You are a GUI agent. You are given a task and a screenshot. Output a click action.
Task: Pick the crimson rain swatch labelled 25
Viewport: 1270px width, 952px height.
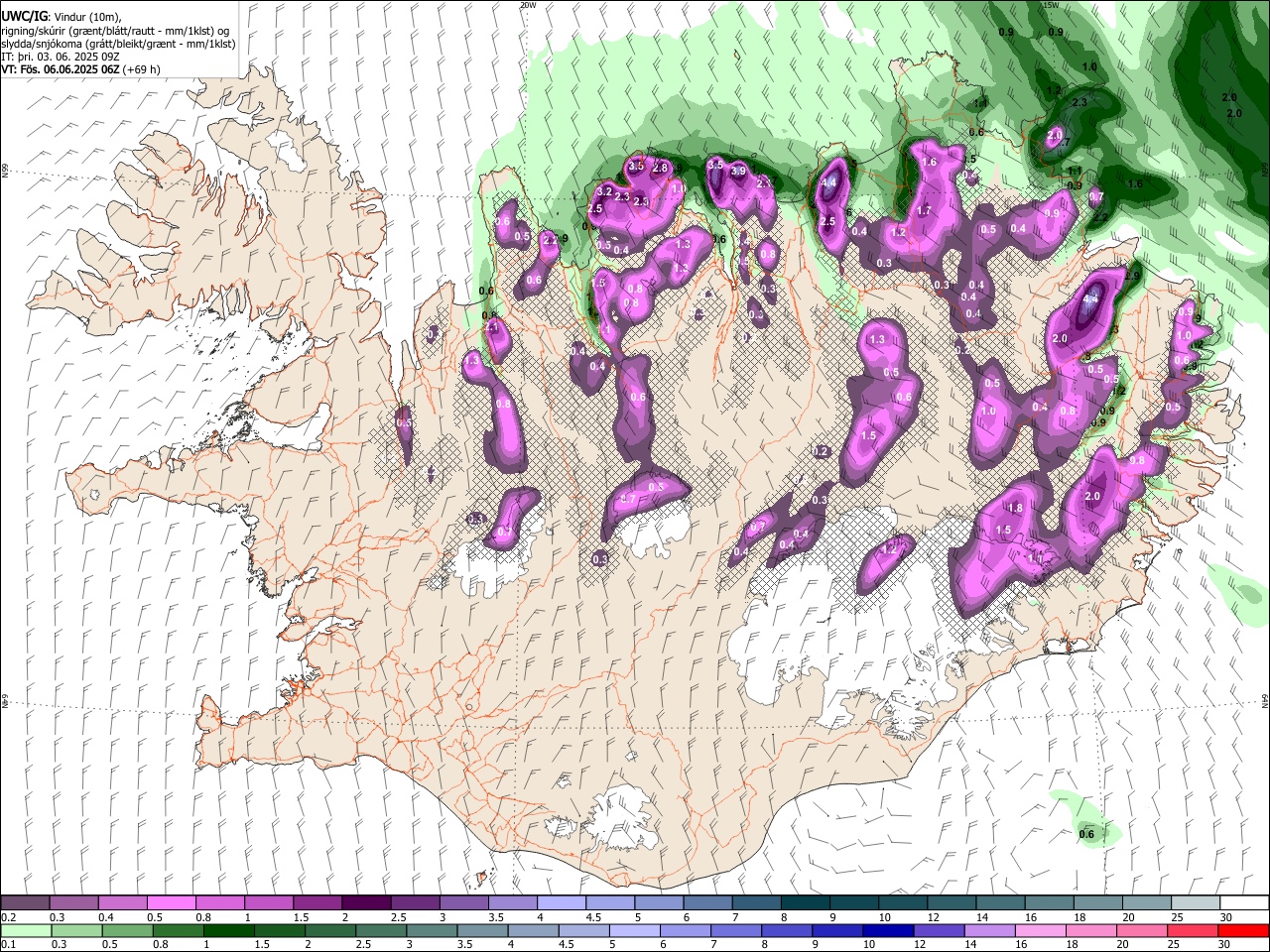click(x=1194, y=930)
